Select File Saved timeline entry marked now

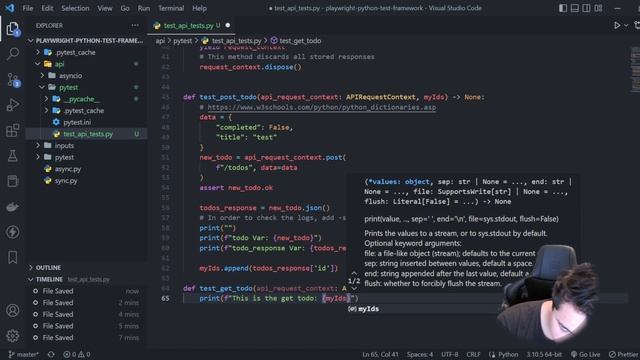tap(86, 291)
